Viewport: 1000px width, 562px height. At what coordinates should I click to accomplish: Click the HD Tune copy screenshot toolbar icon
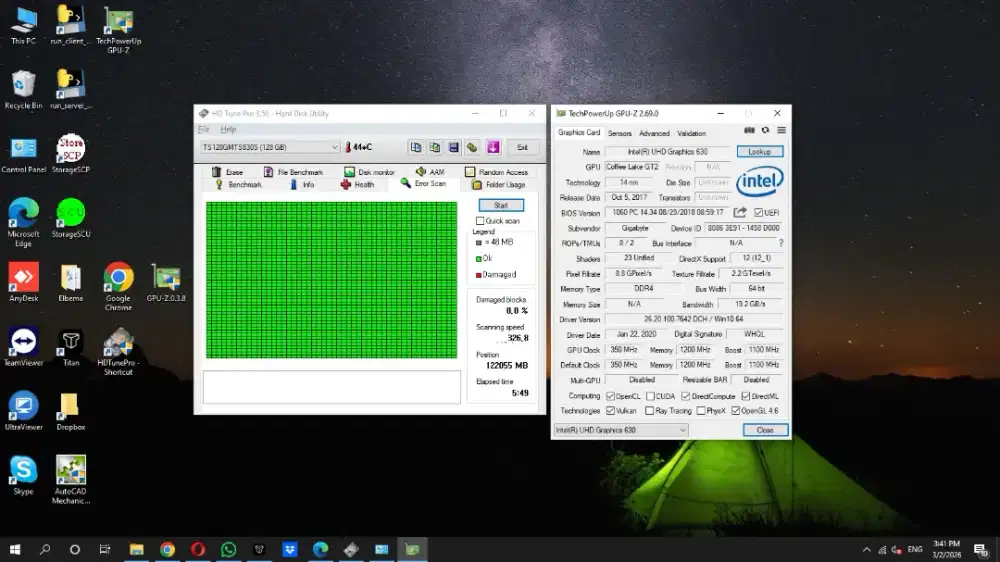(435, 147)
